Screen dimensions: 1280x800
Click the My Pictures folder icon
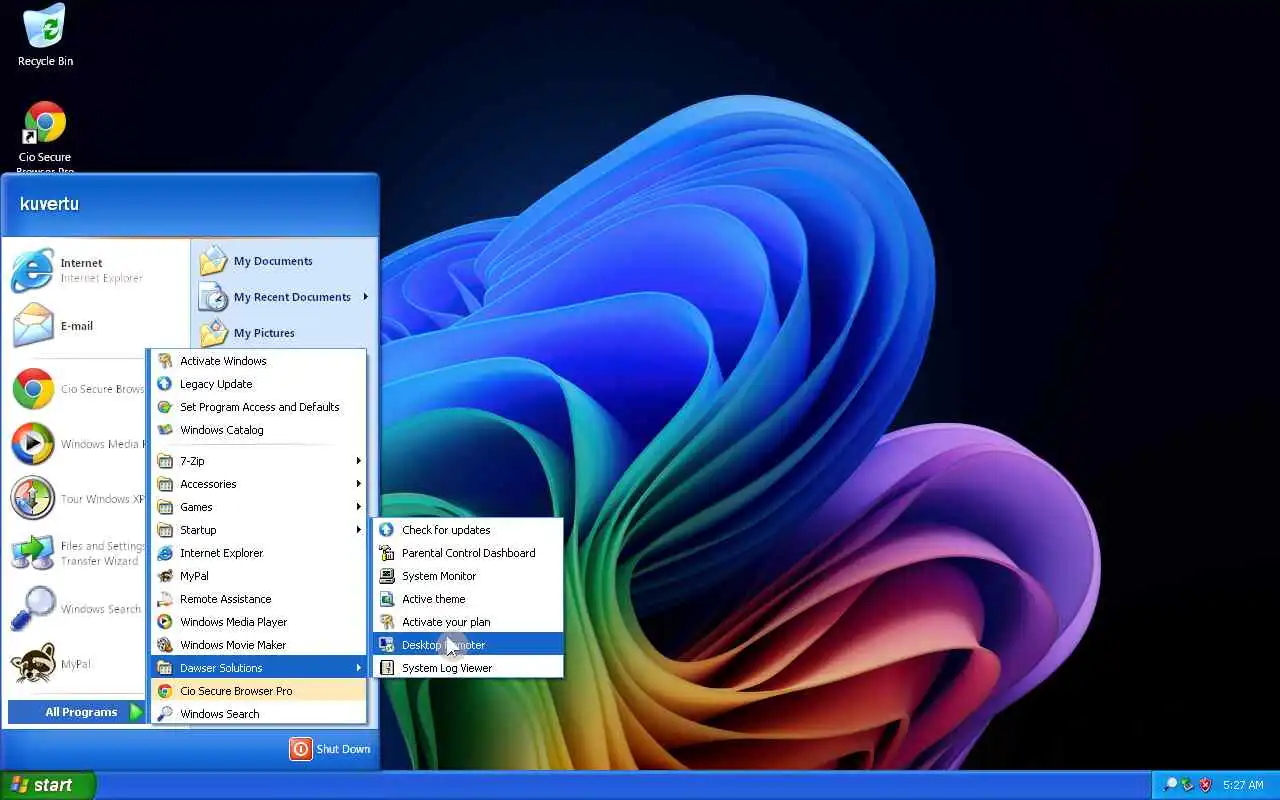coord(214,333)
